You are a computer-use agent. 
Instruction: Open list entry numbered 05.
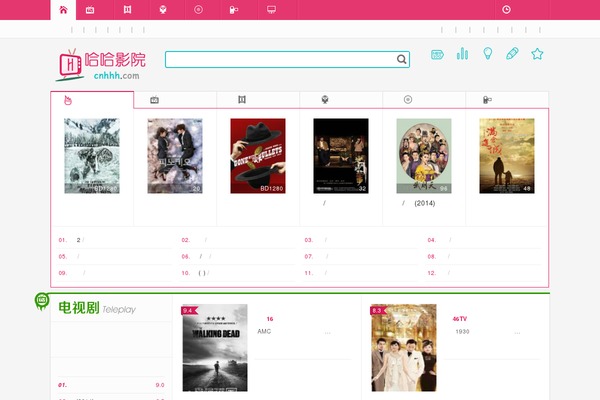(x=114, y=256)
